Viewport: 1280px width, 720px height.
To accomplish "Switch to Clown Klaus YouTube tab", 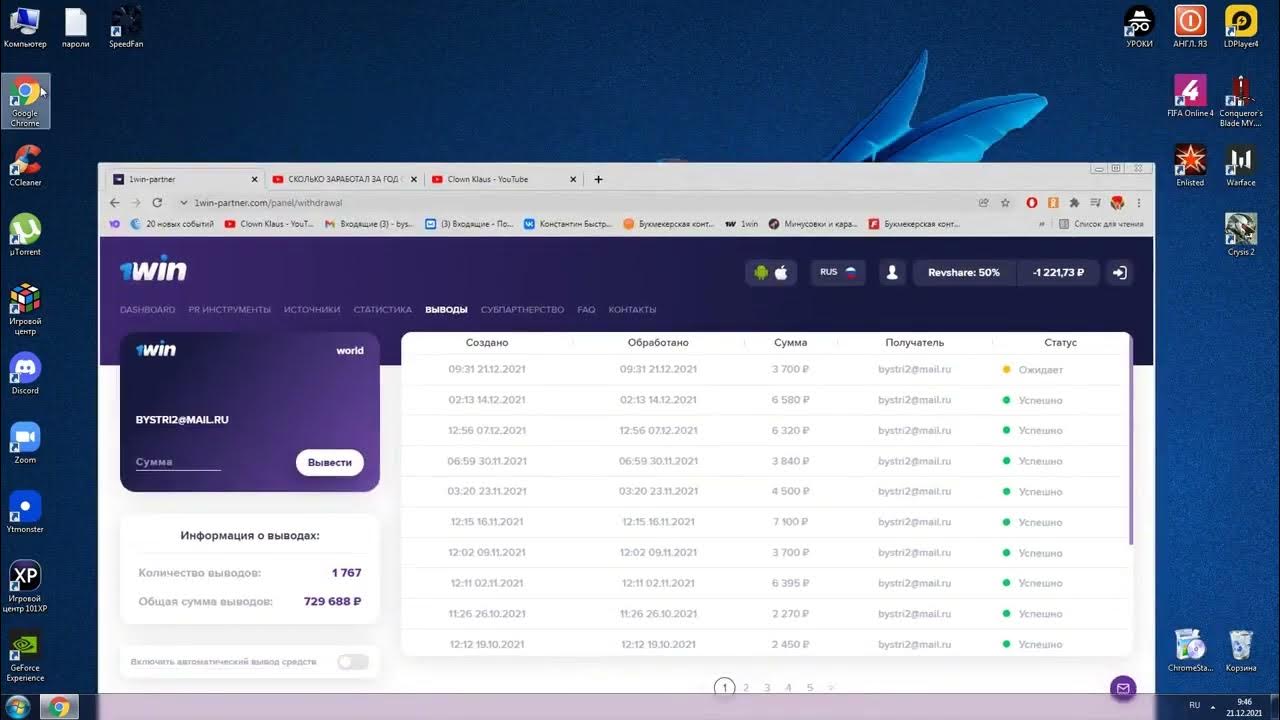I will coord(503,179).
